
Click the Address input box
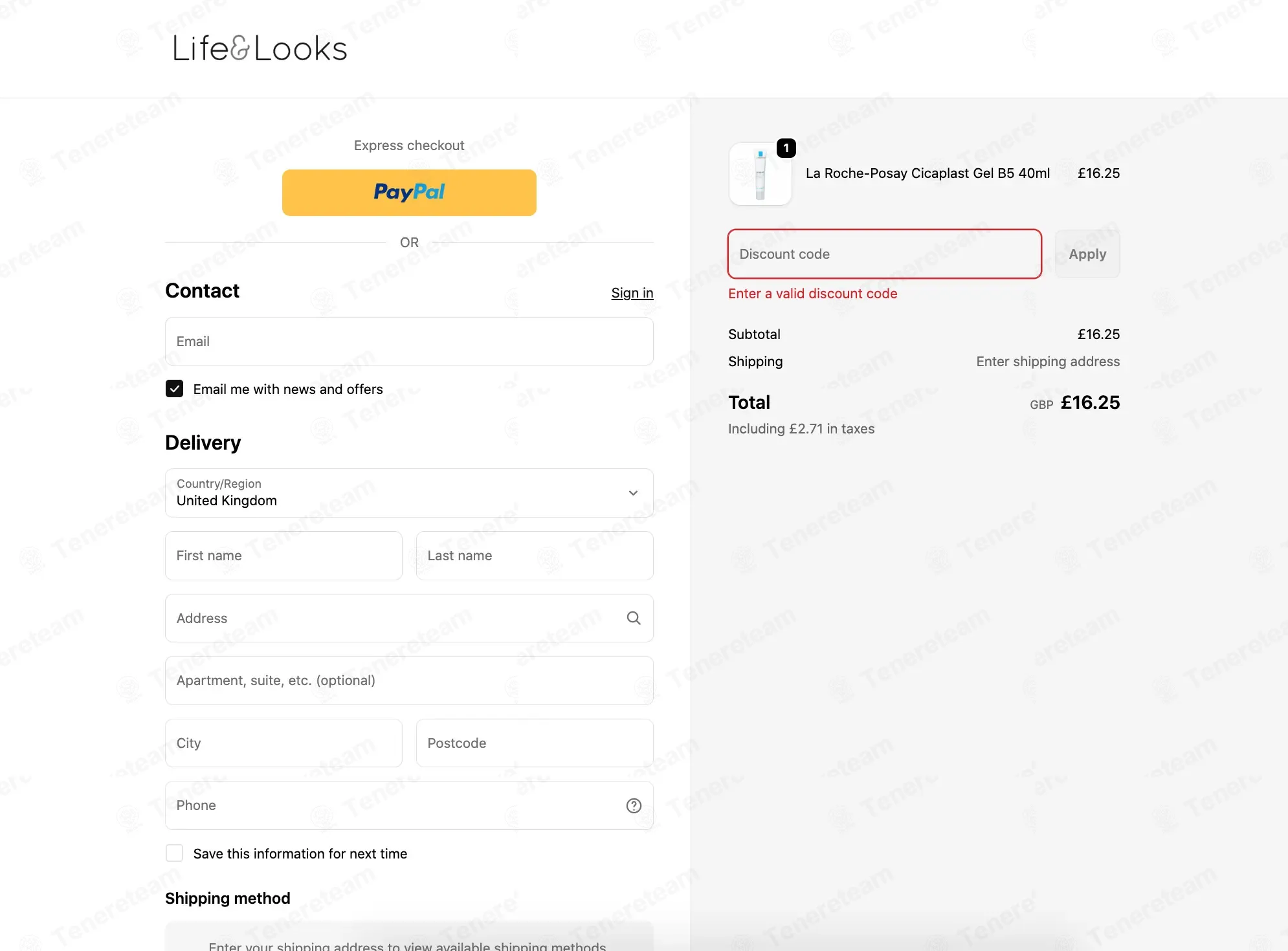(x=409, y=618)
